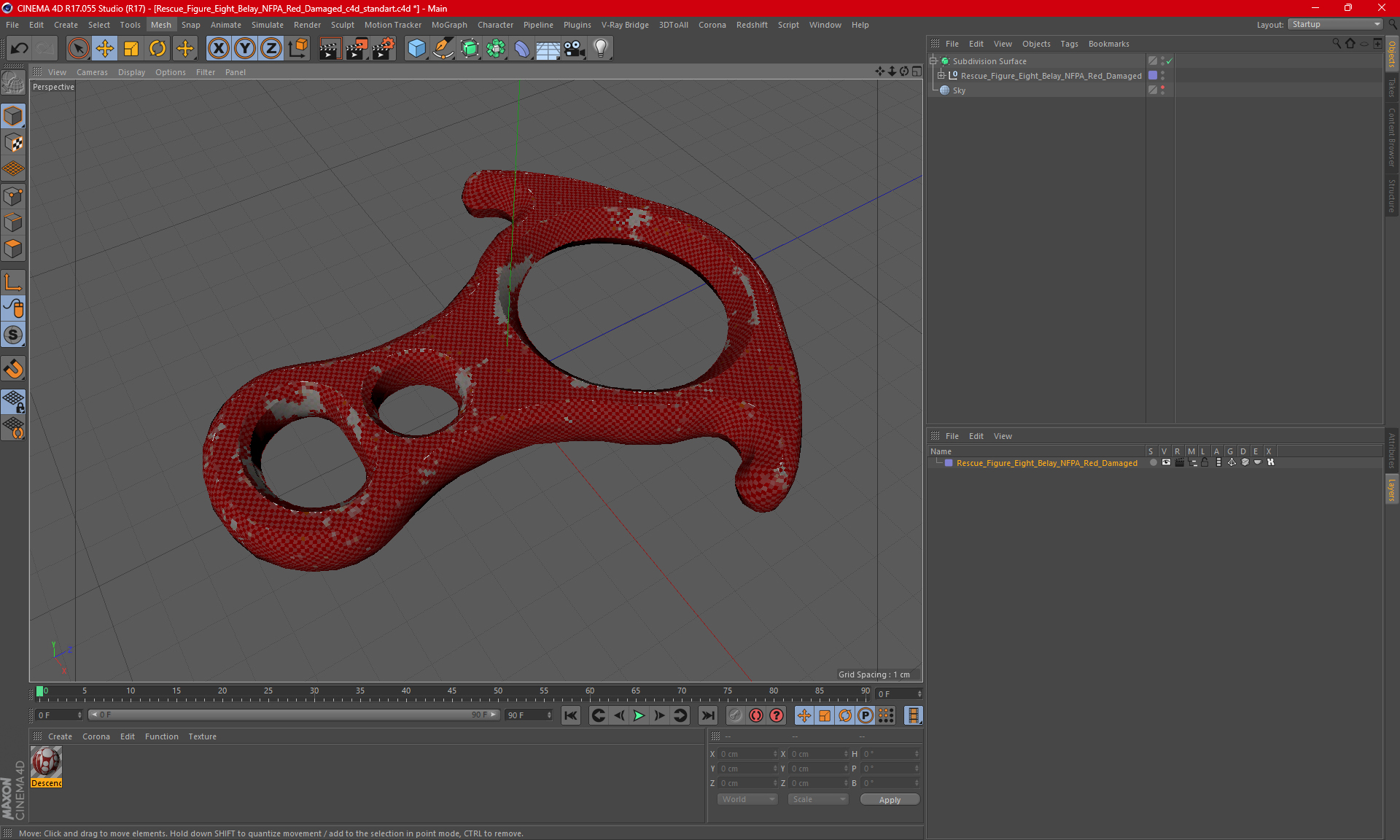Toggle X axis lock
Screen dimensions: 1400x840
(218, 49)
